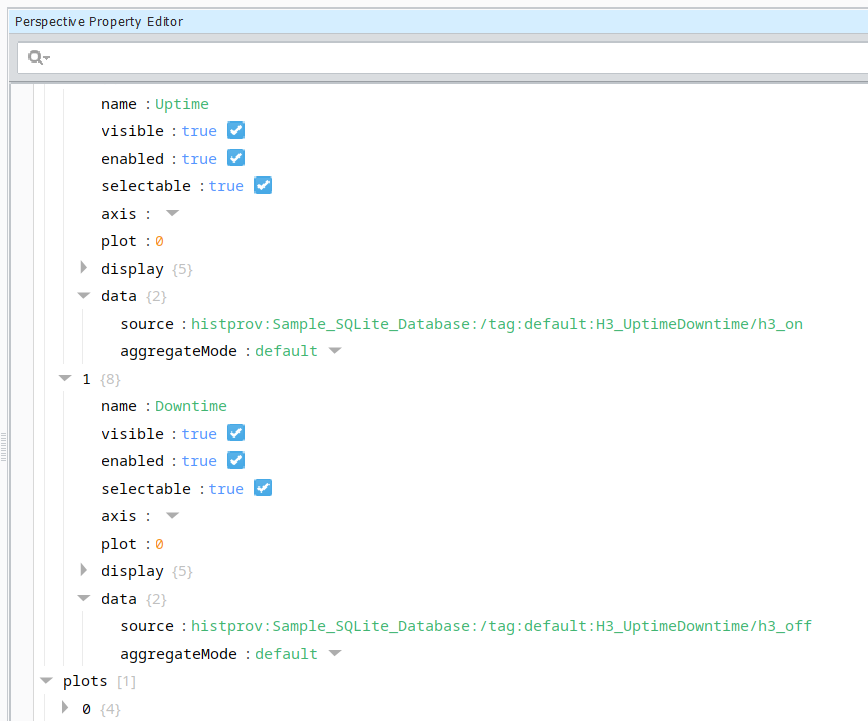
Task: Select the Downtime plot value 0
Action: (159, 544)
